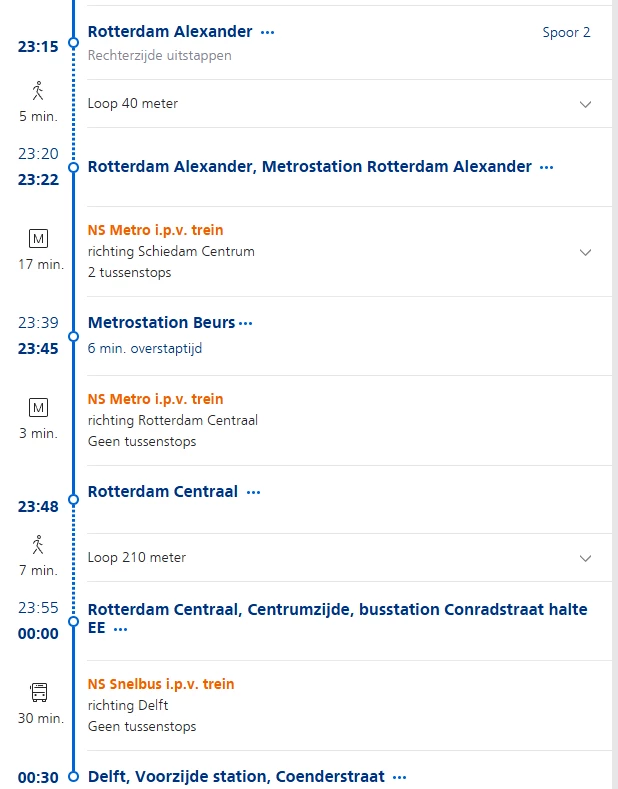Click the three dots after halte EE
This screenshot has height=789, width=618.
pyautogui.click(x=121, y=630)
